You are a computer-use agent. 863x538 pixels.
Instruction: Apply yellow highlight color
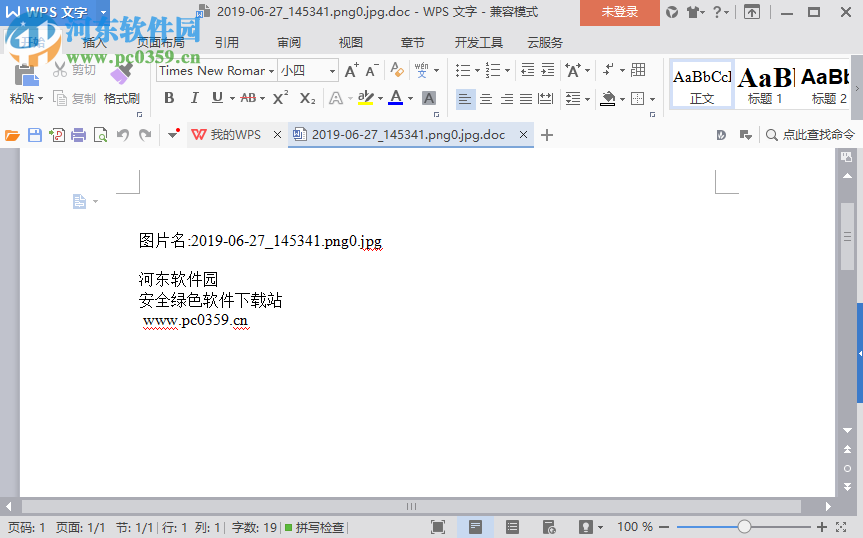click(365, 98)
